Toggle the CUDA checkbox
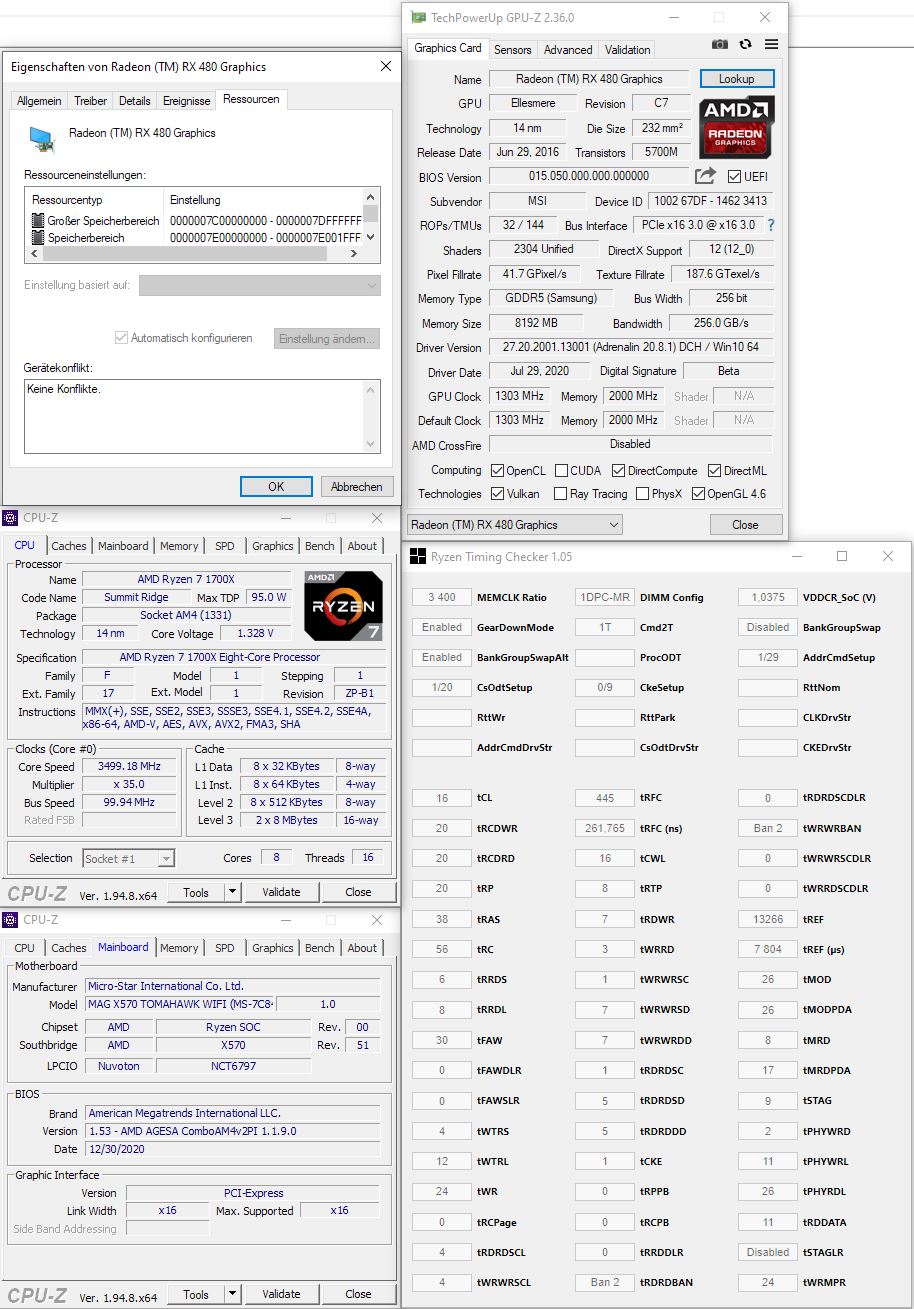The image size is (914, 1309). pos(562,470)
